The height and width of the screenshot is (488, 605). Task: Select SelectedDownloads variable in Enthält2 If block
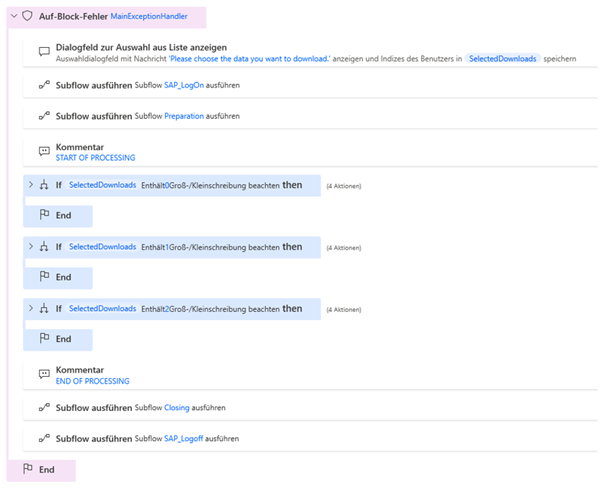[102, 309]
